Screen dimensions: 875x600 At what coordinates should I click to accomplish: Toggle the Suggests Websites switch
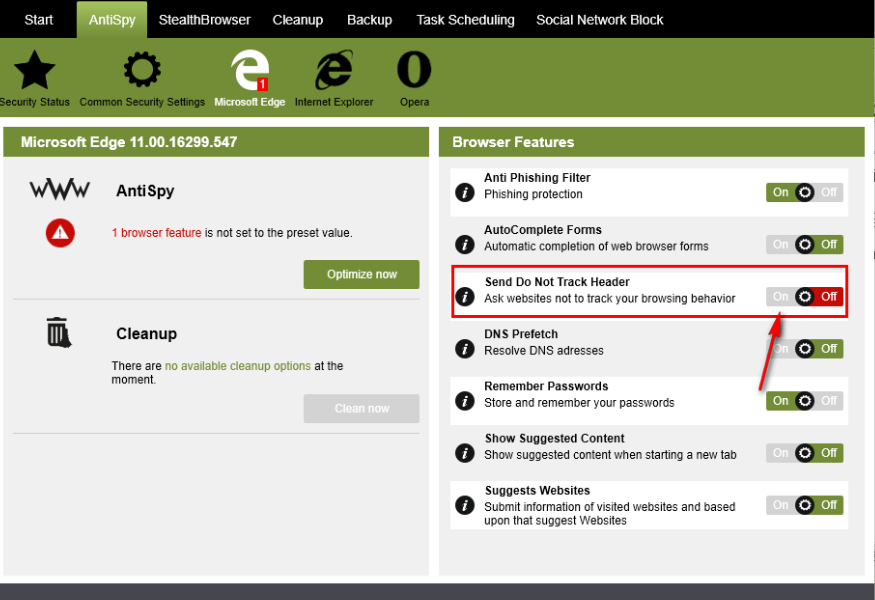coord(804,505)
